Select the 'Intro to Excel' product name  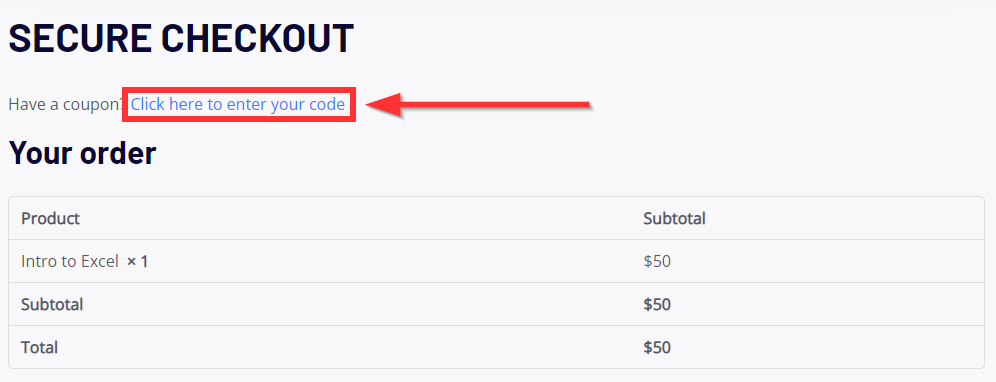[70, 261]
